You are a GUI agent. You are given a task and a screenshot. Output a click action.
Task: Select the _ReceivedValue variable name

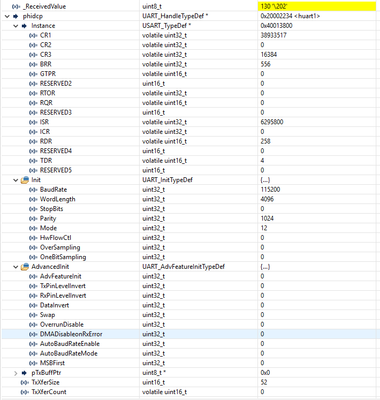45,6
